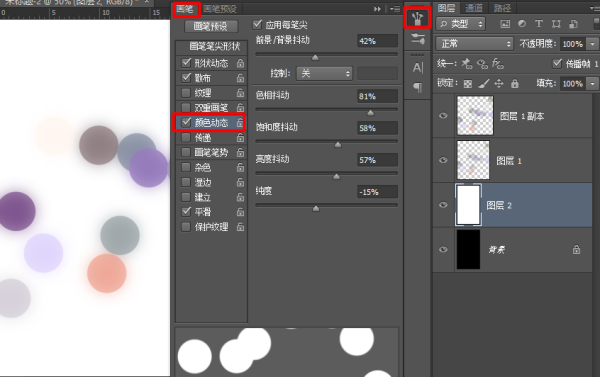The height and width of the screenshot is (377, 600).
Task: Click 不透明度 value field 100%
Action: (573, 44)
